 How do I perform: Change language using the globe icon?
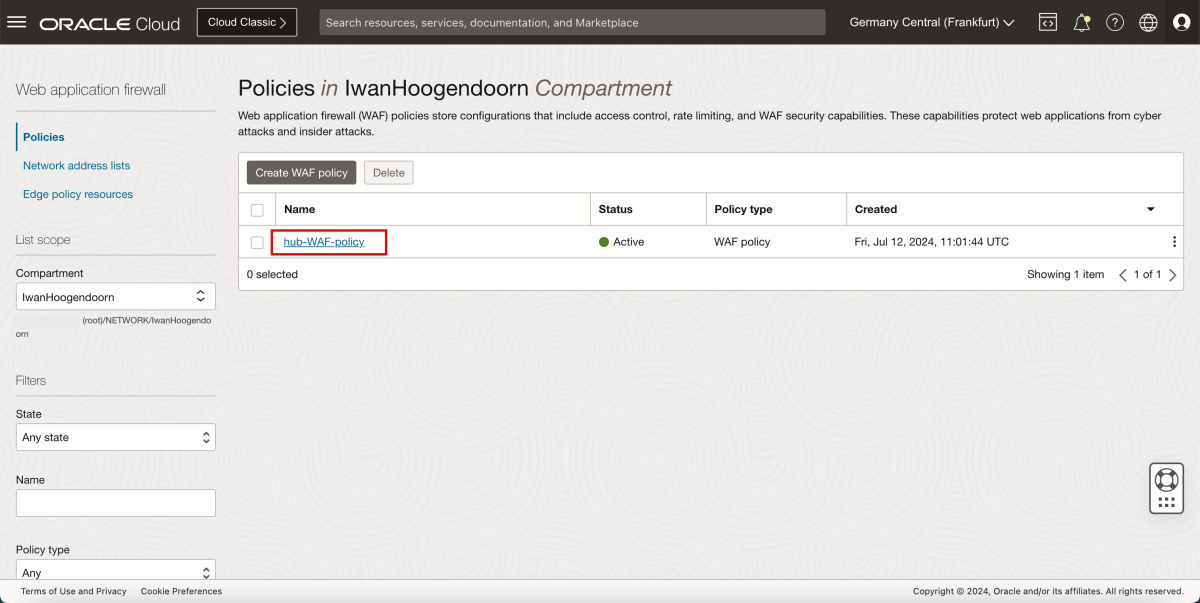pos(1148,21)
